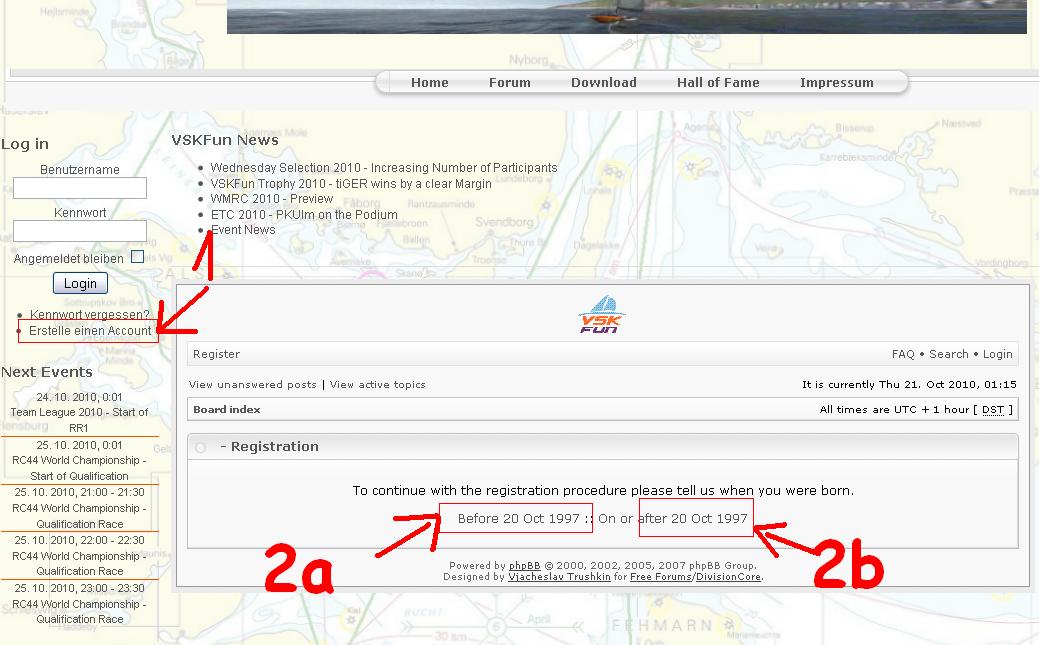Focus the Kennwort password field
Screen dimensions: 1039x645
click(80, 231)
